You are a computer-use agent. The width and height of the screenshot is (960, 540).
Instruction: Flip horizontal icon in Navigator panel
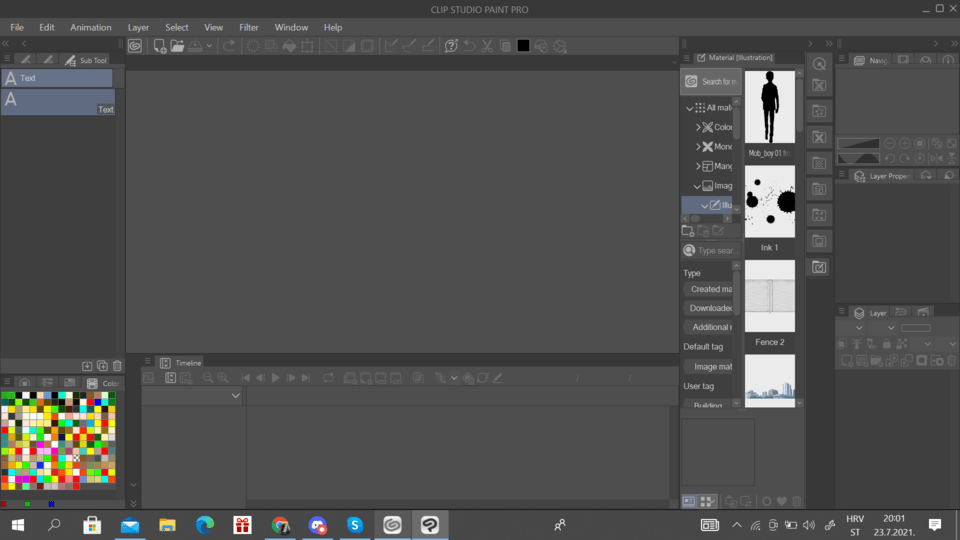pyautogui.click(x=937, y=158)
